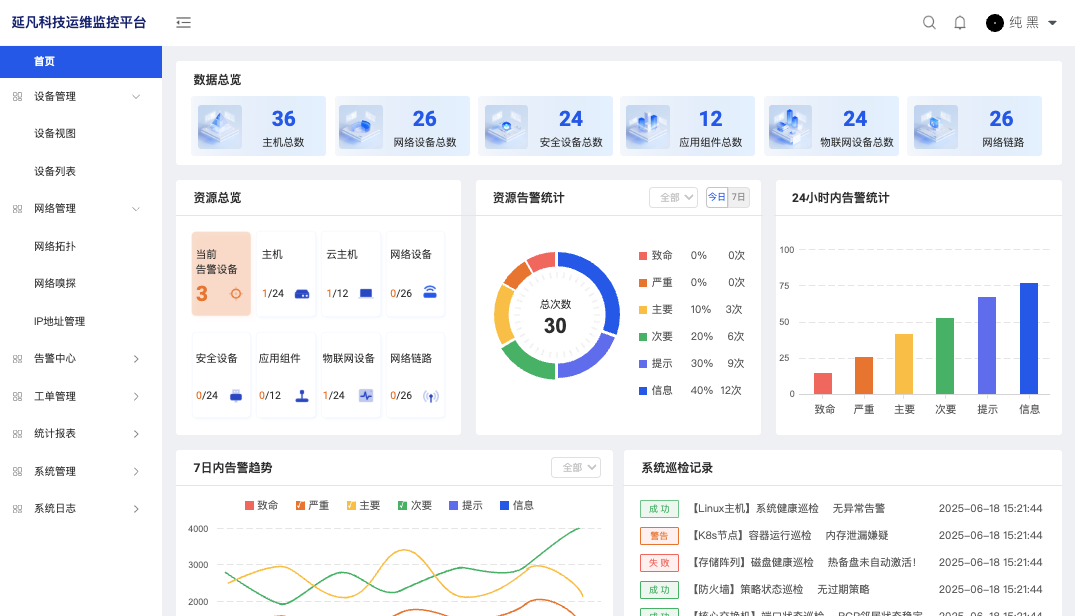Expand 统计报表 menu chevron
This screenshot has height=616, width=1075.
136,434
